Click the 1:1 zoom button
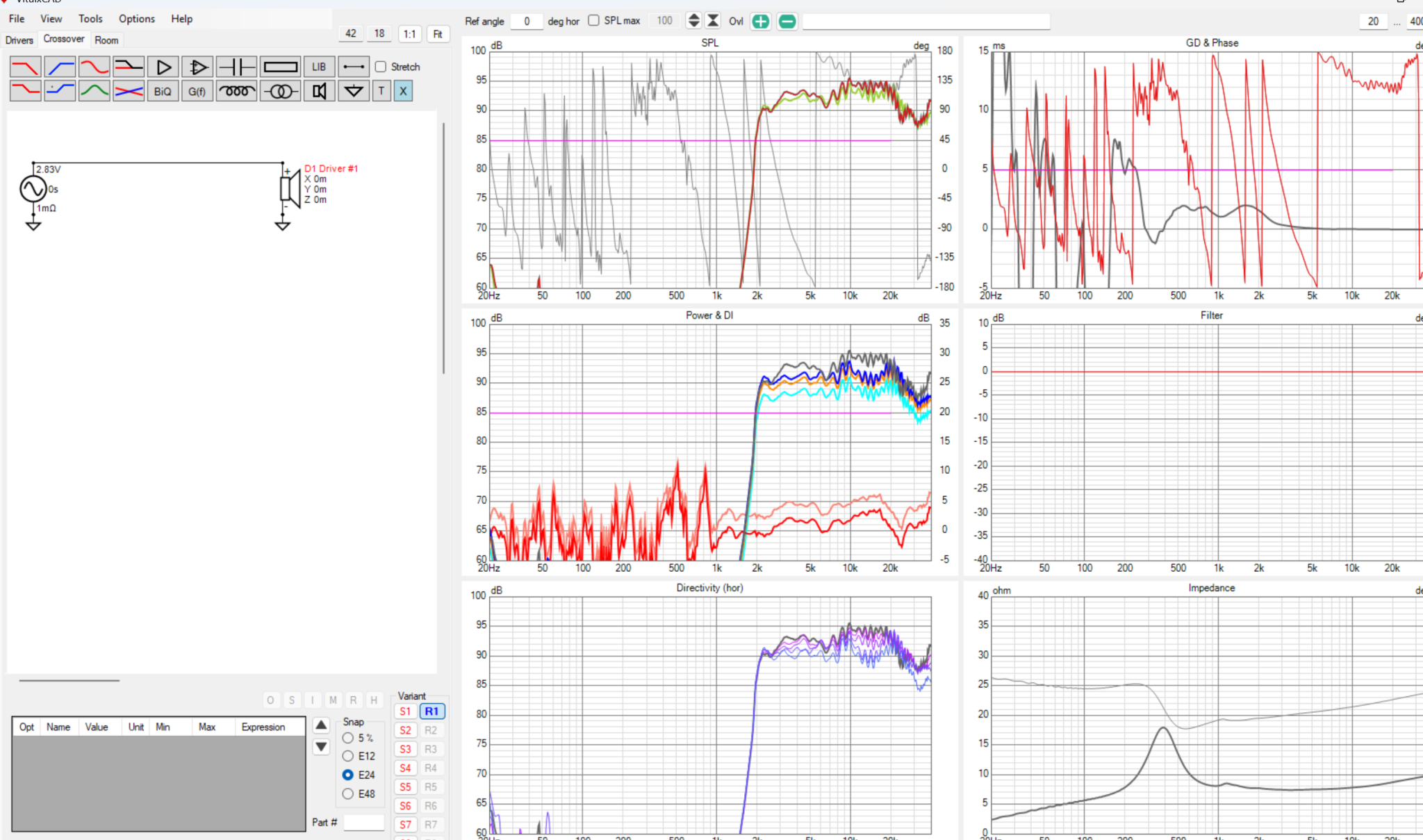 410,34
